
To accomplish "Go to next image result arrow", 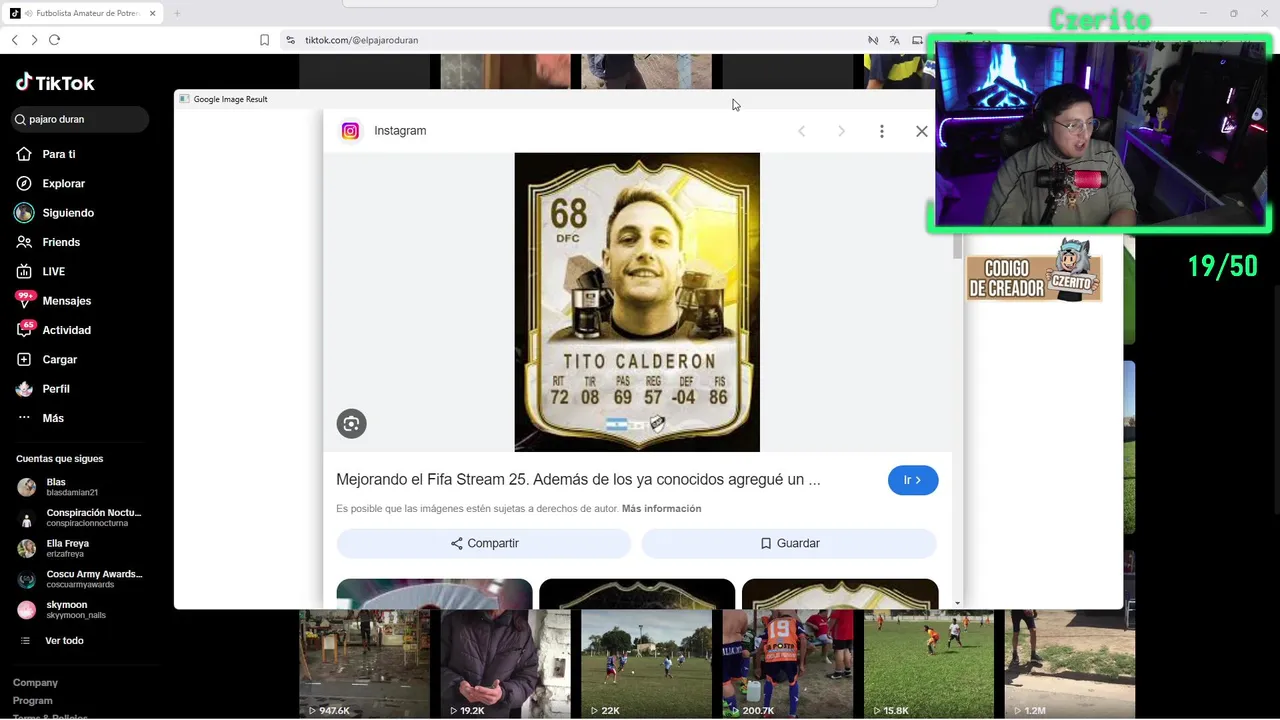I will [841, 131].
